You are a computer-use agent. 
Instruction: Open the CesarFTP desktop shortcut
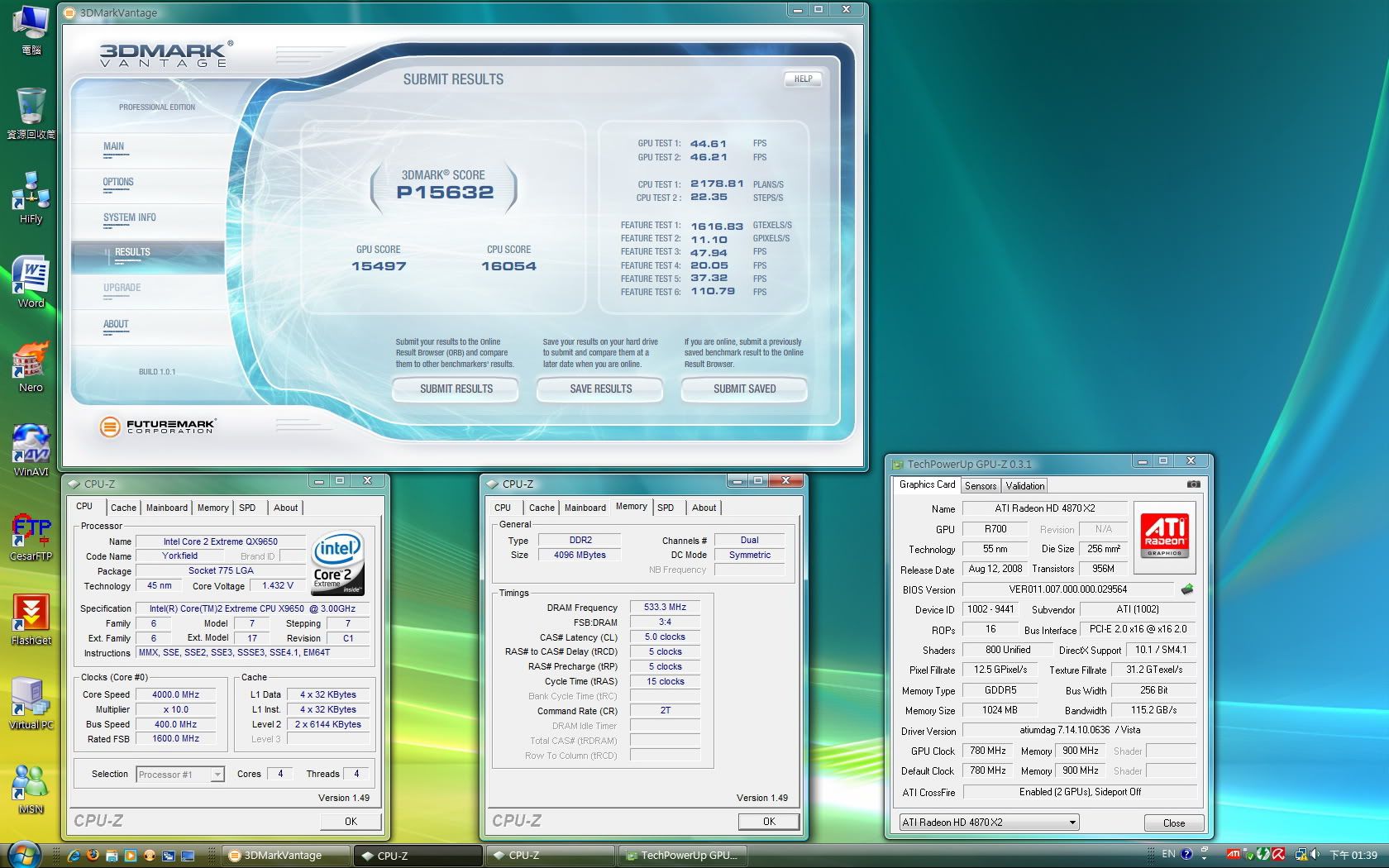[31, 535]
